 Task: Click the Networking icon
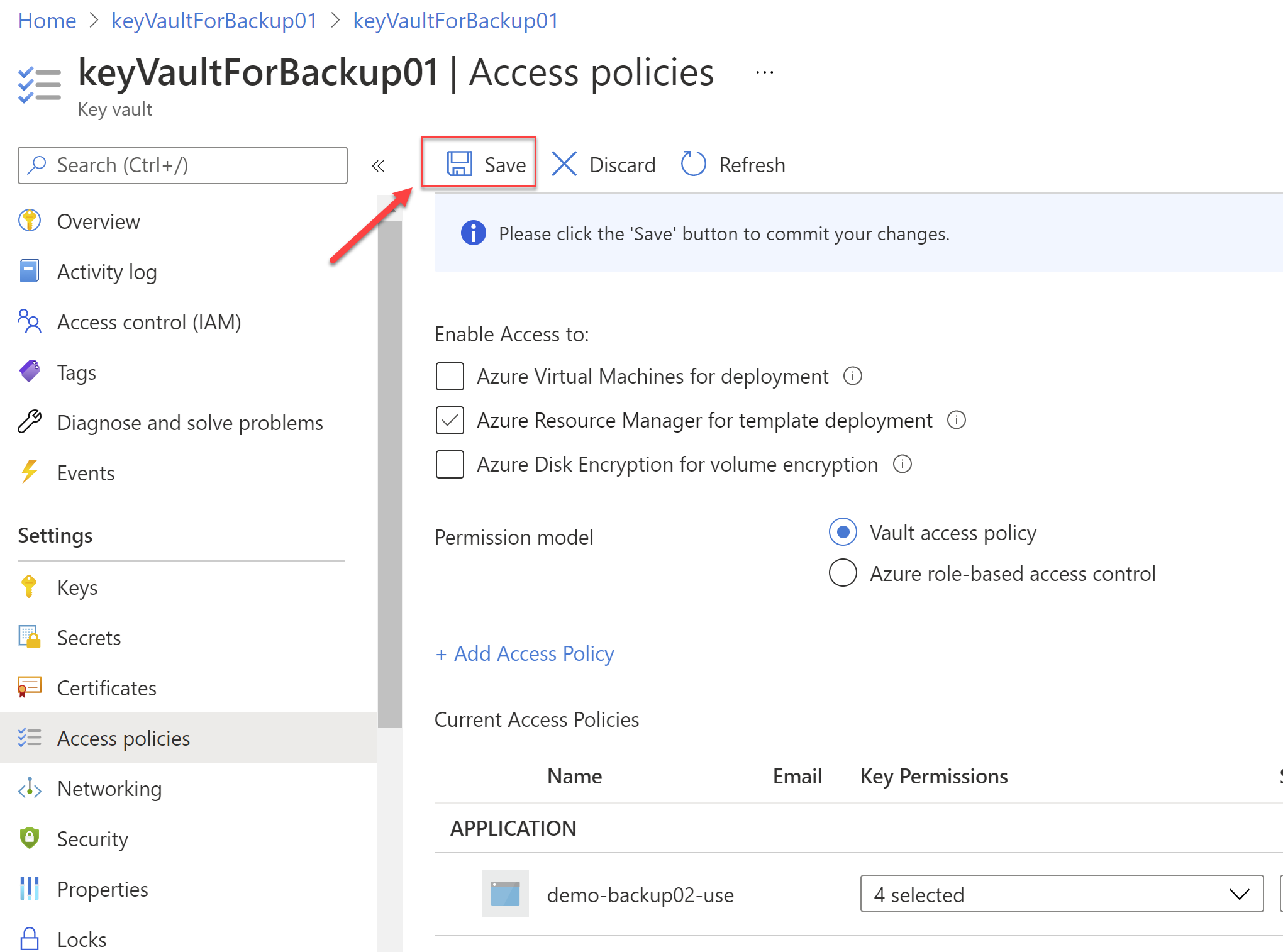30,788
